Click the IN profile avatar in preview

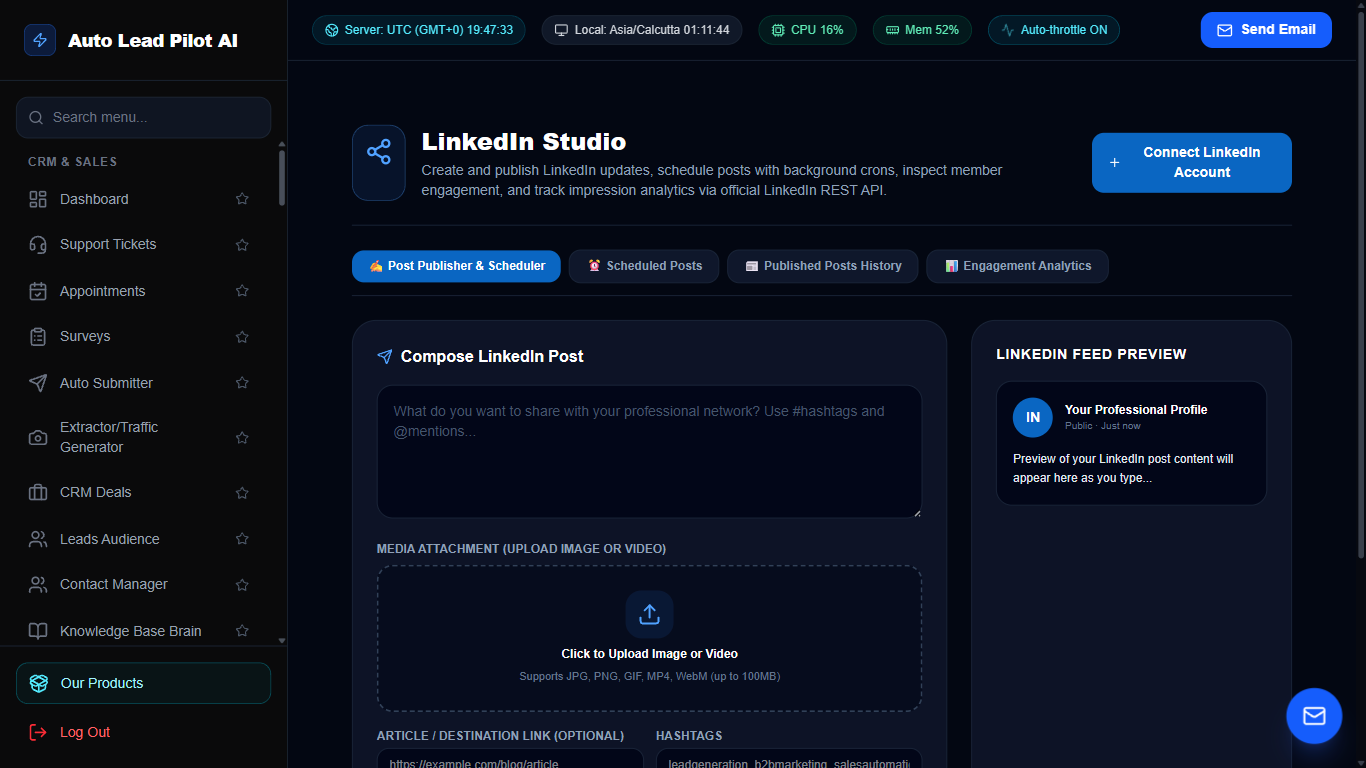pyautogui.click(x=1033, y=417)
